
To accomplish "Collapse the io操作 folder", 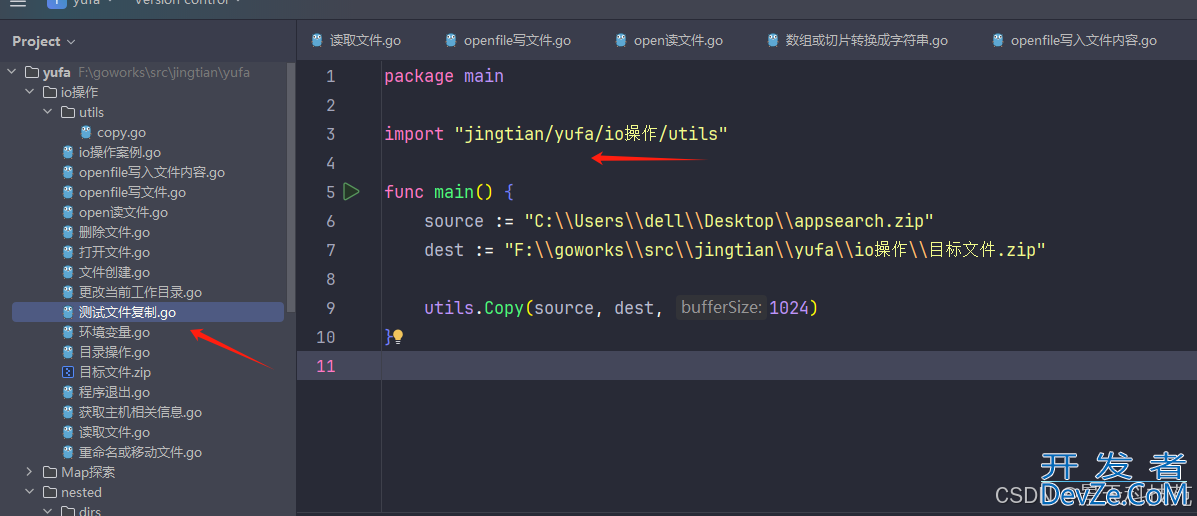I will pos(29,92).
